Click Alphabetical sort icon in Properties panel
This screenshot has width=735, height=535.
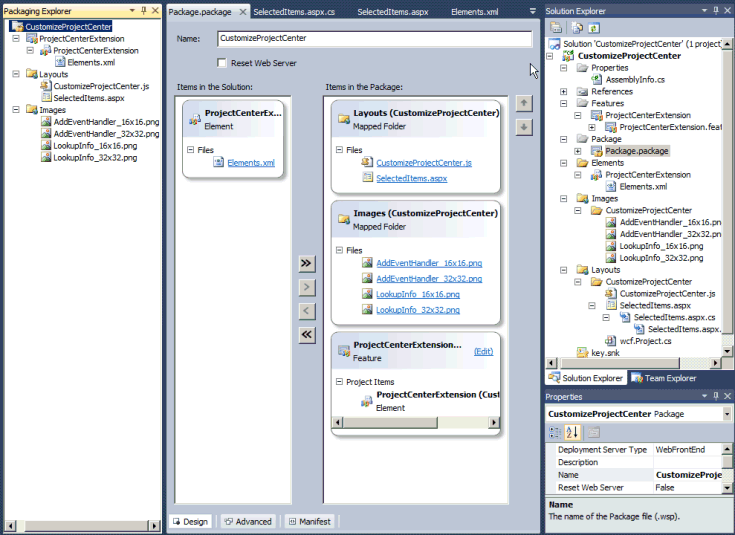572,432
